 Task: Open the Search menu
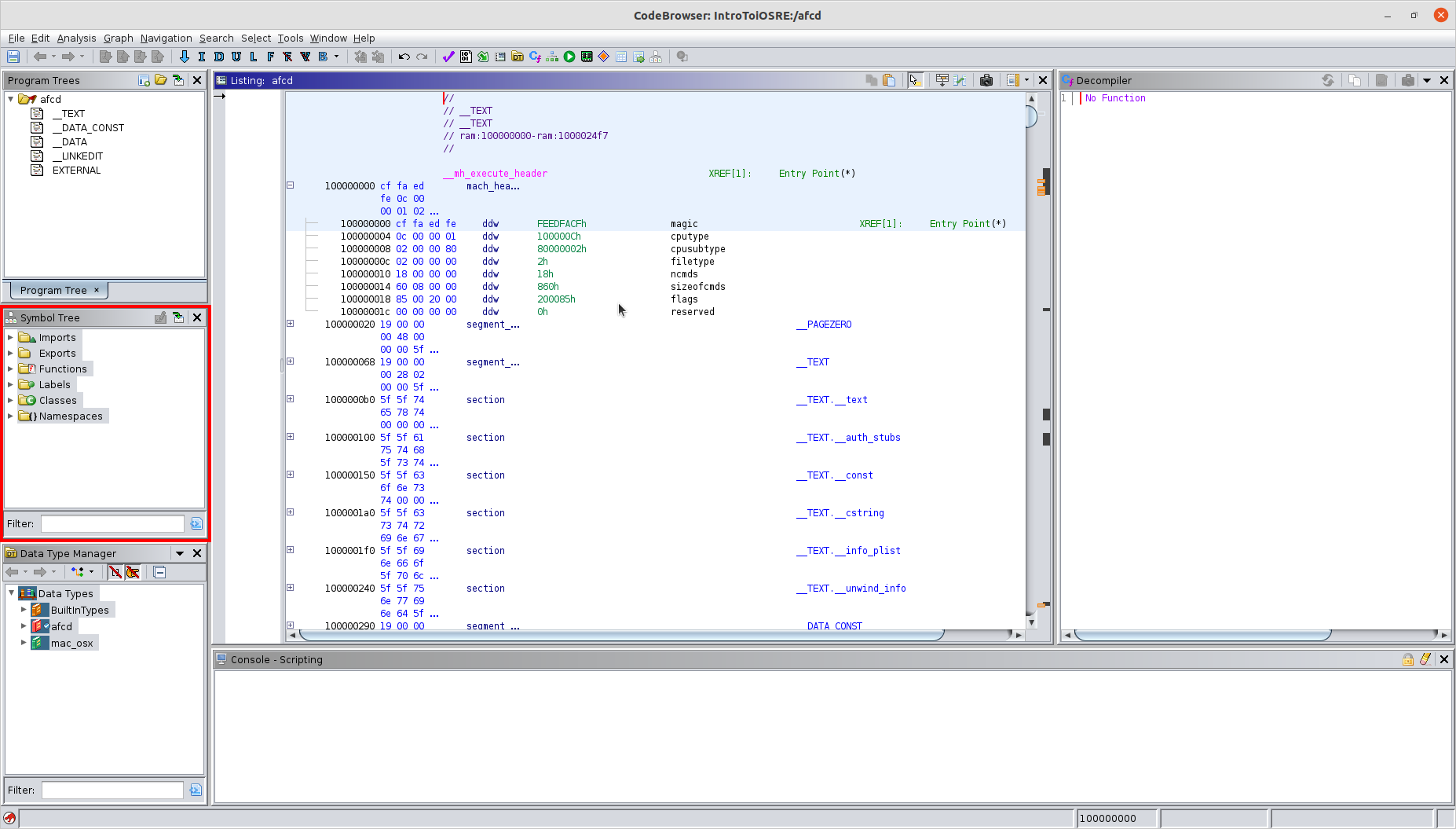[x=216, y=38]
